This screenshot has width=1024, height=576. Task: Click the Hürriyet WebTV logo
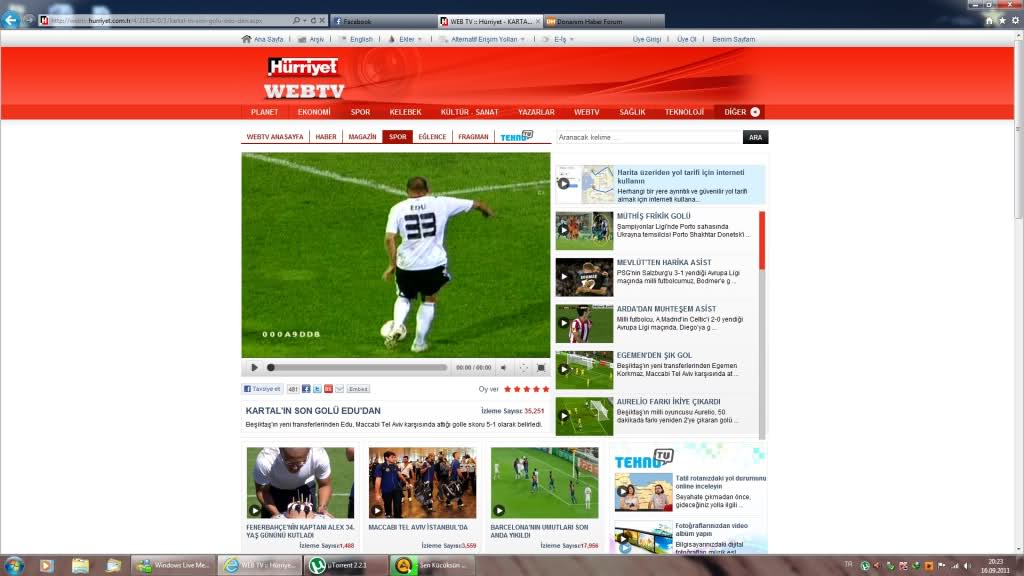tap(304, 78)
